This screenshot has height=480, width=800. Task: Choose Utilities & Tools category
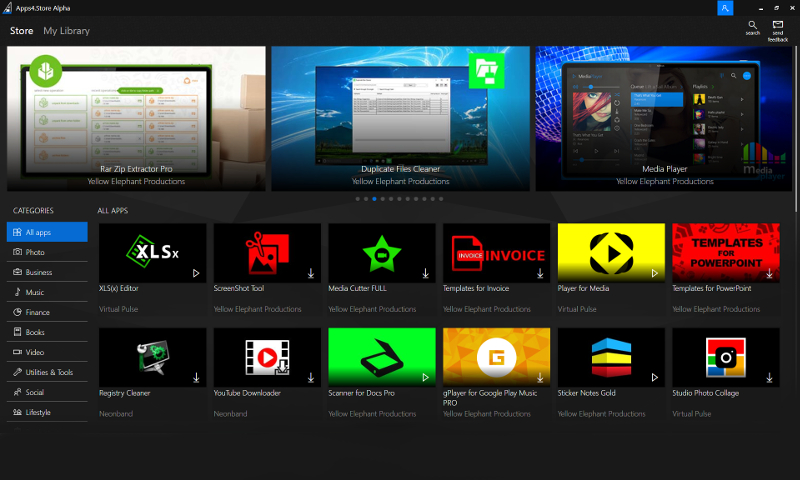(47, 372)
